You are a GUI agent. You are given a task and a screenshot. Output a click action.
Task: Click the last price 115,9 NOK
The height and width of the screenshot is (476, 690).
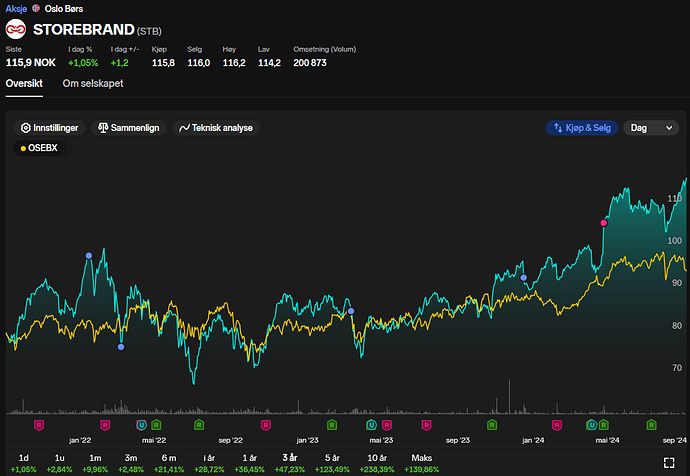click(30, 63)
